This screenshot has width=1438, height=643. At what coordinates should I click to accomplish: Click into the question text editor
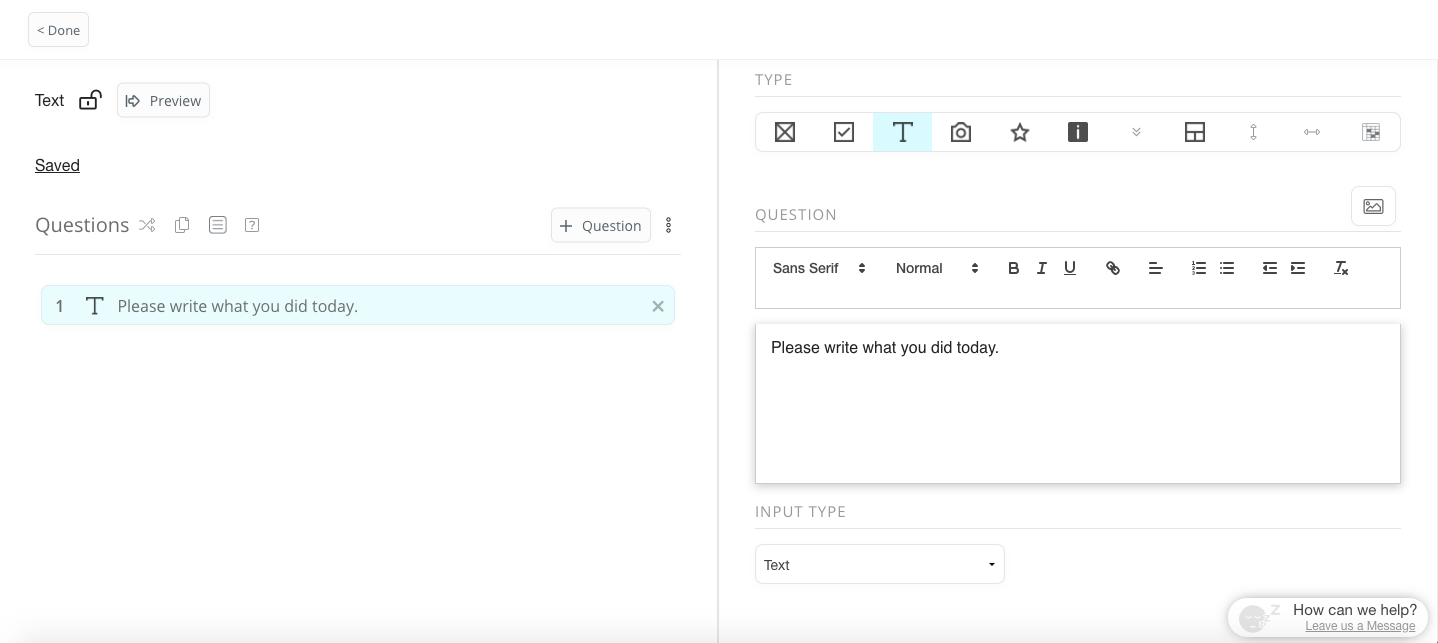tap(1078, 403)
